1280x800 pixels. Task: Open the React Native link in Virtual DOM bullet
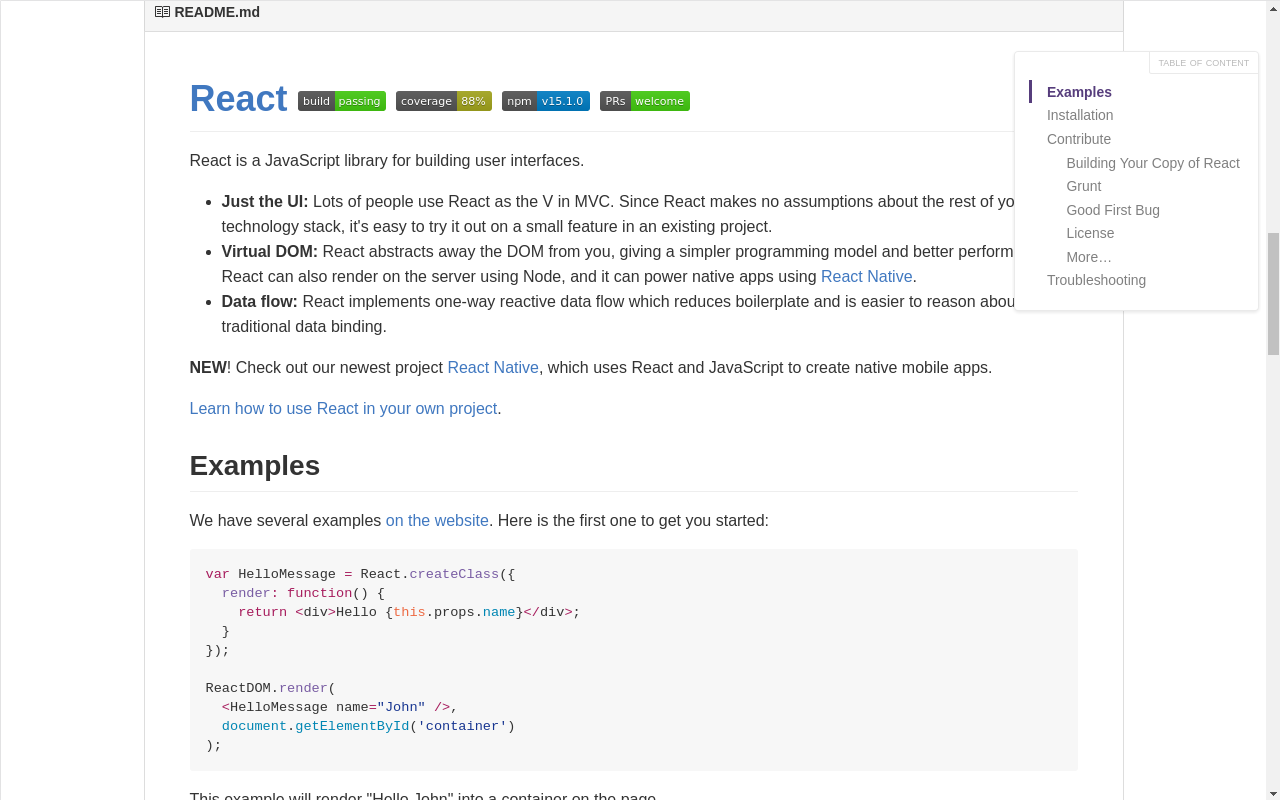pos(866,276)
